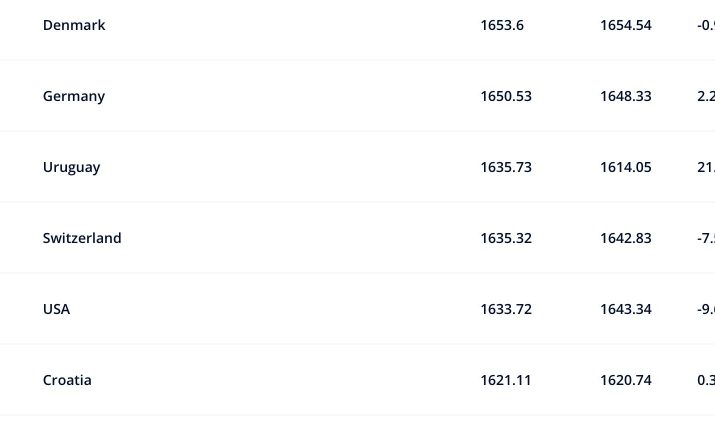This screenshot has width=715, height=429.
Task: Click the Denmark team name
Action: pos(74,25)
